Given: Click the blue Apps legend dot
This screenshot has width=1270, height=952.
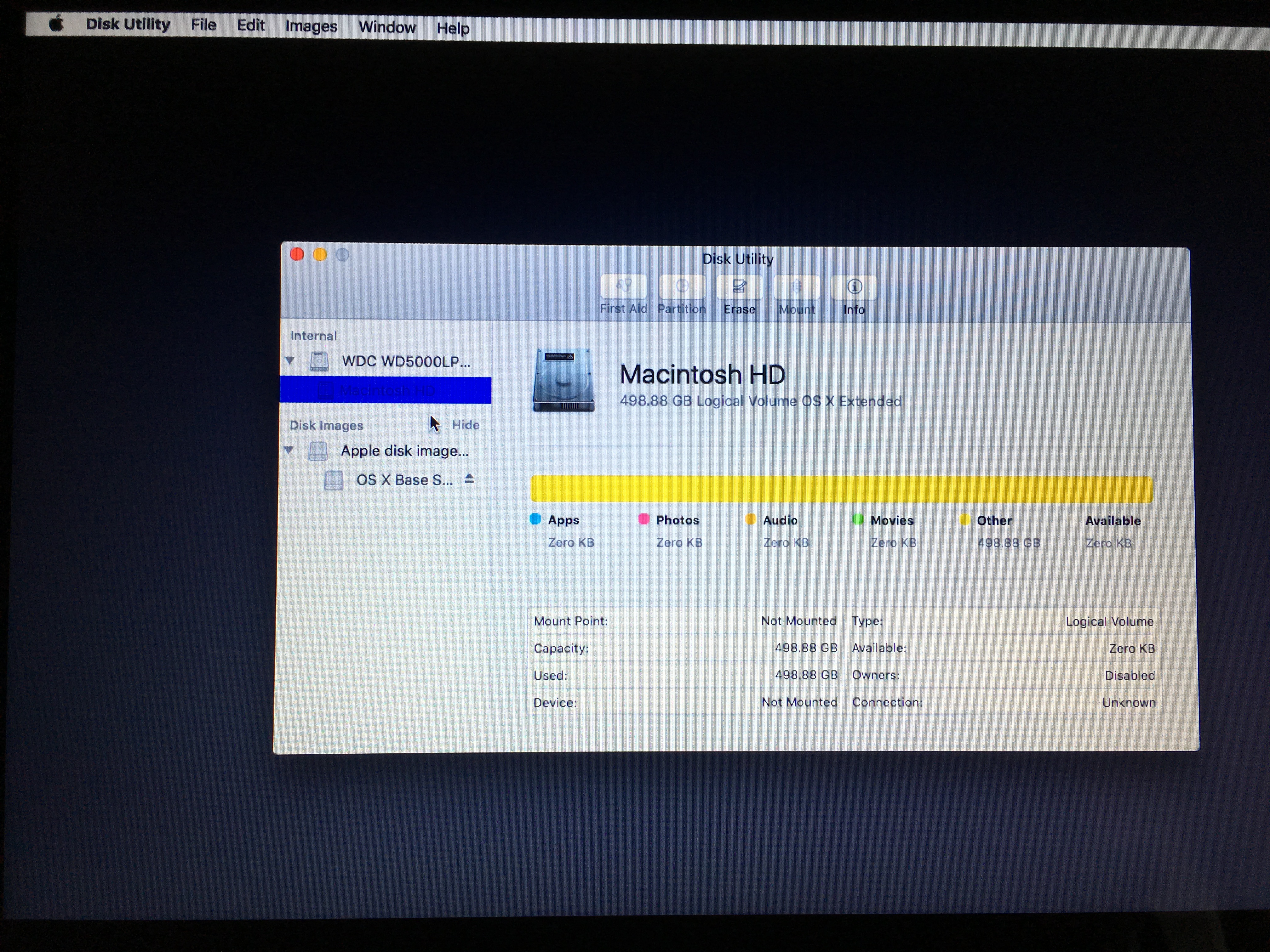Looking at the screenshot, I should point(535,519).
